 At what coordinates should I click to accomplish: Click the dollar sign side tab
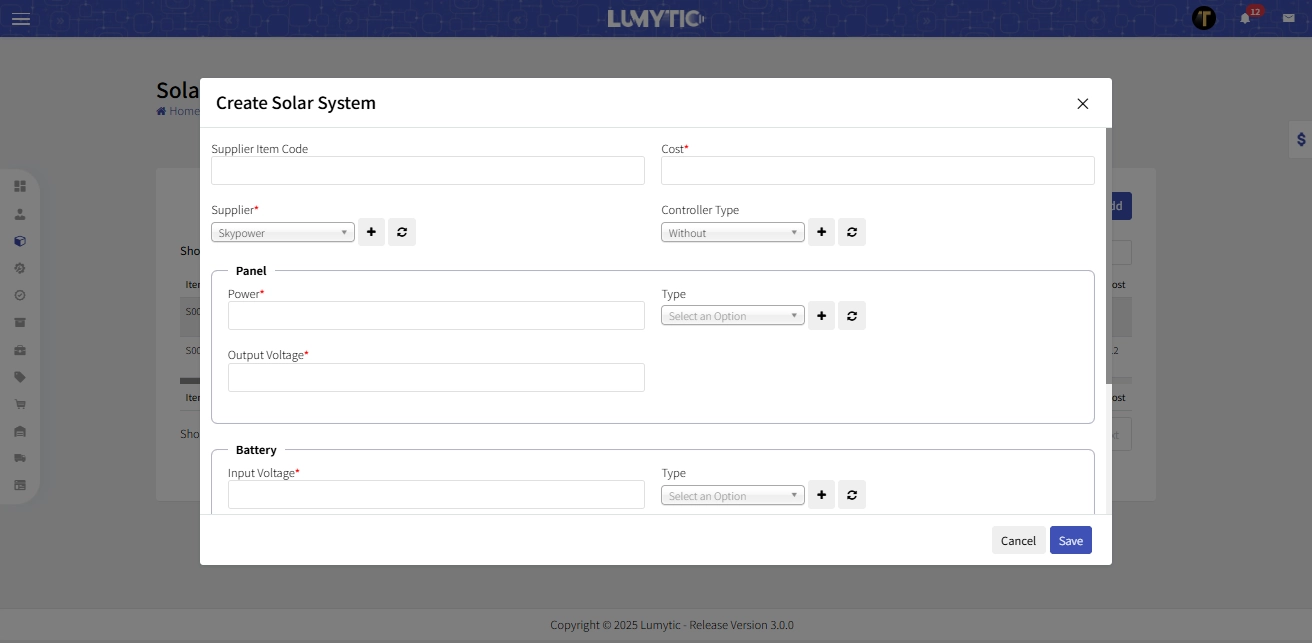1300,140
